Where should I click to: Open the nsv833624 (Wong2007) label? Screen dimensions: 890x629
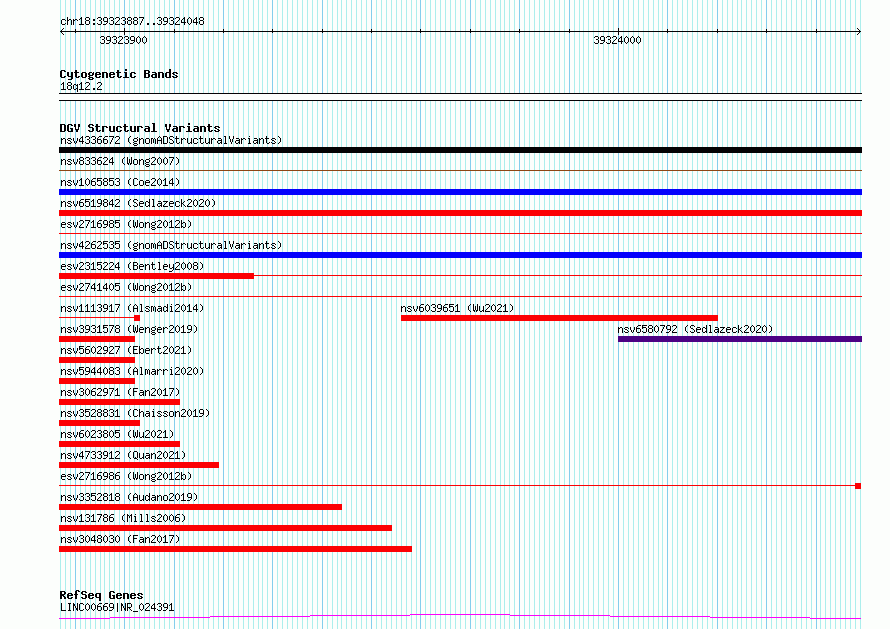[x=120, y=161]
